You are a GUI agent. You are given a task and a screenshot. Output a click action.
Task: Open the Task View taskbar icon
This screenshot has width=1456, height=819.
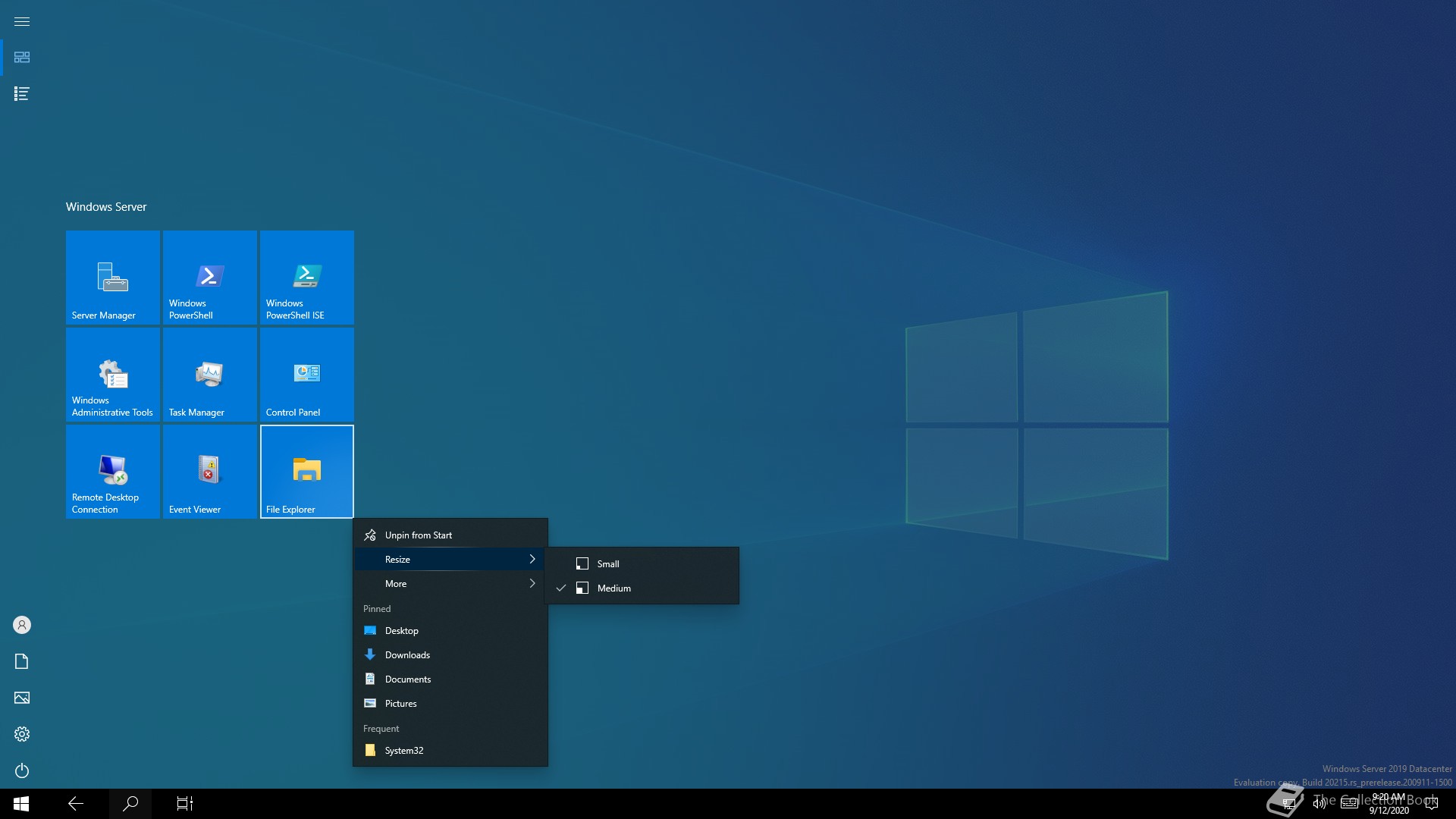click(x=185, y=804)
